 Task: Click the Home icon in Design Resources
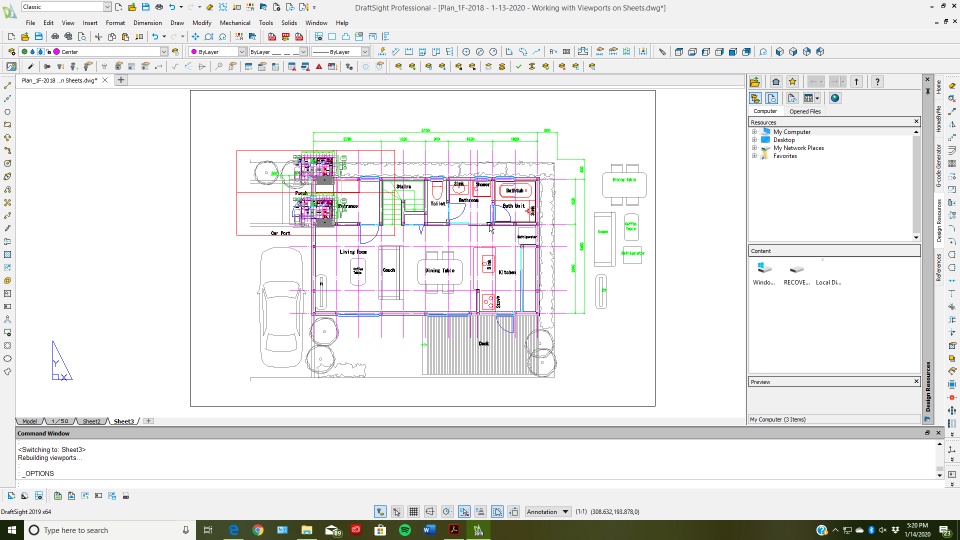pyautogui.click(x=775, y=82)
